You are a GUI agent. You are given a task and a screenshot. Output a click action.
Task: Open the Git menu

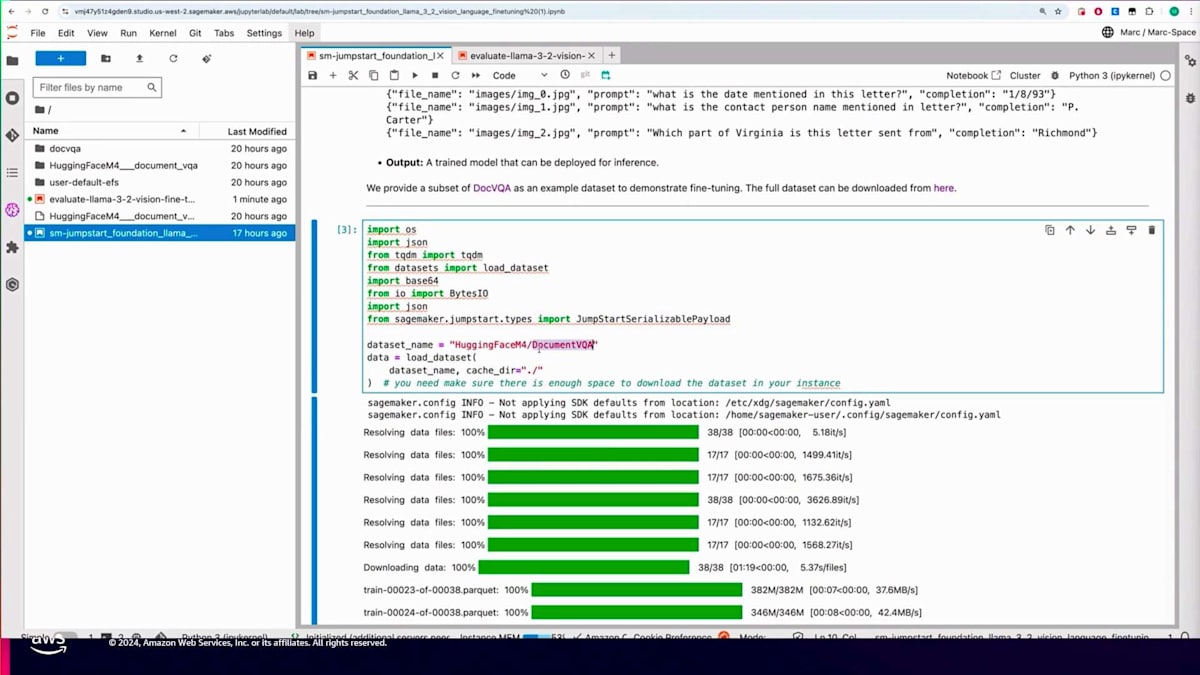coord(195,33)
